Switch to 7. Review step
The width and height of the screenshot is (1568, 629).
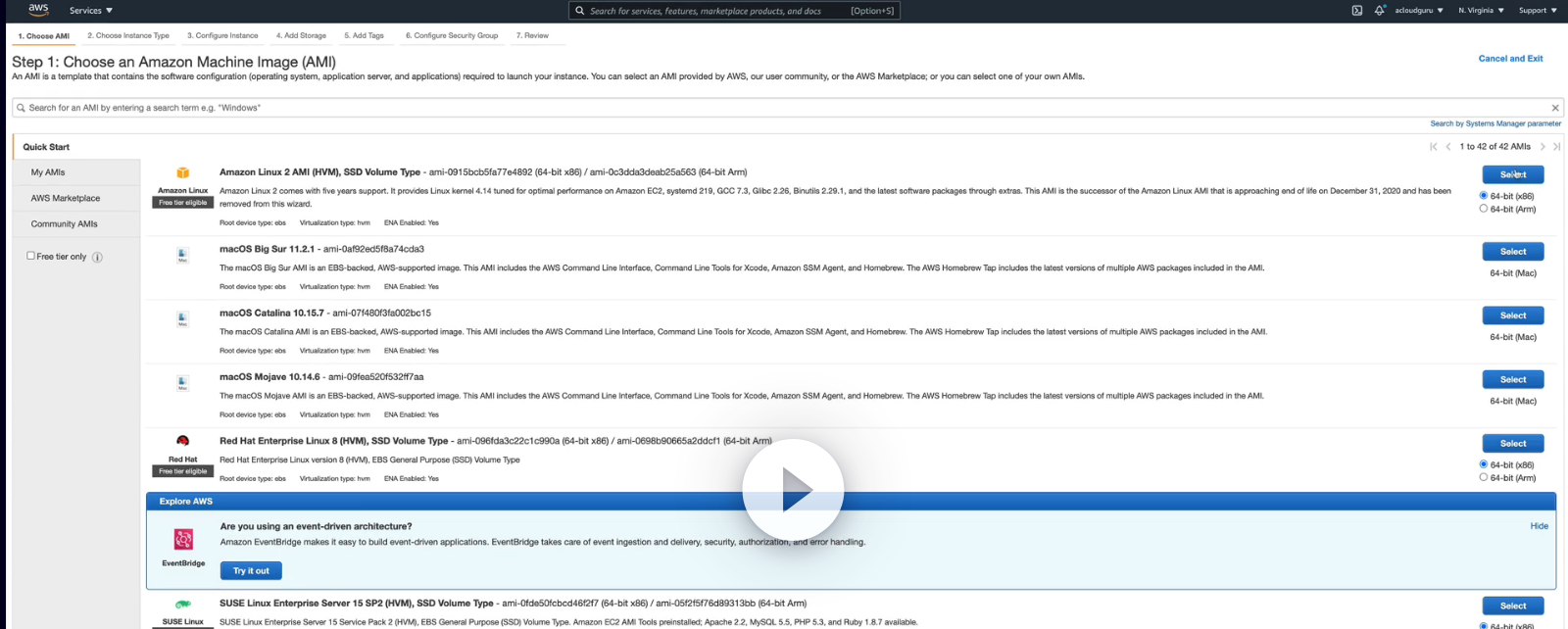pyautogui.click(x=532, y=35)
